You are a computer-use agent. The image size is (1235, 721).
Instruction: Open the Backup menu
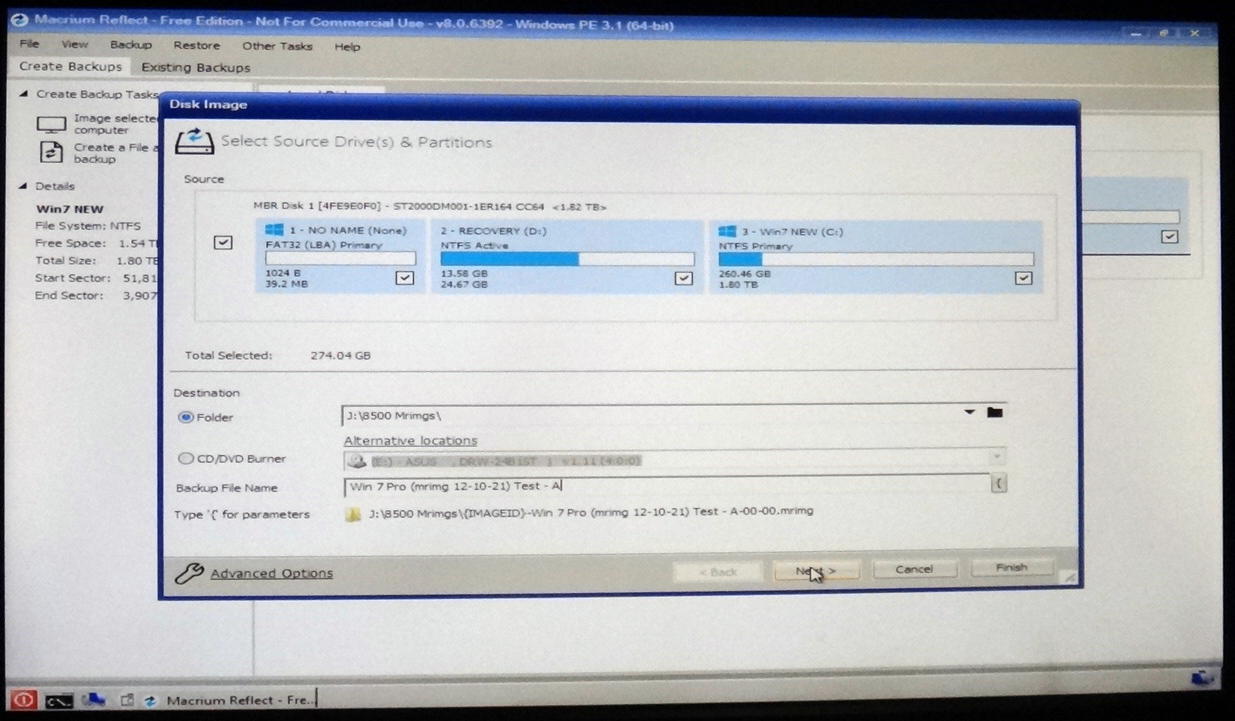[130, 45]
